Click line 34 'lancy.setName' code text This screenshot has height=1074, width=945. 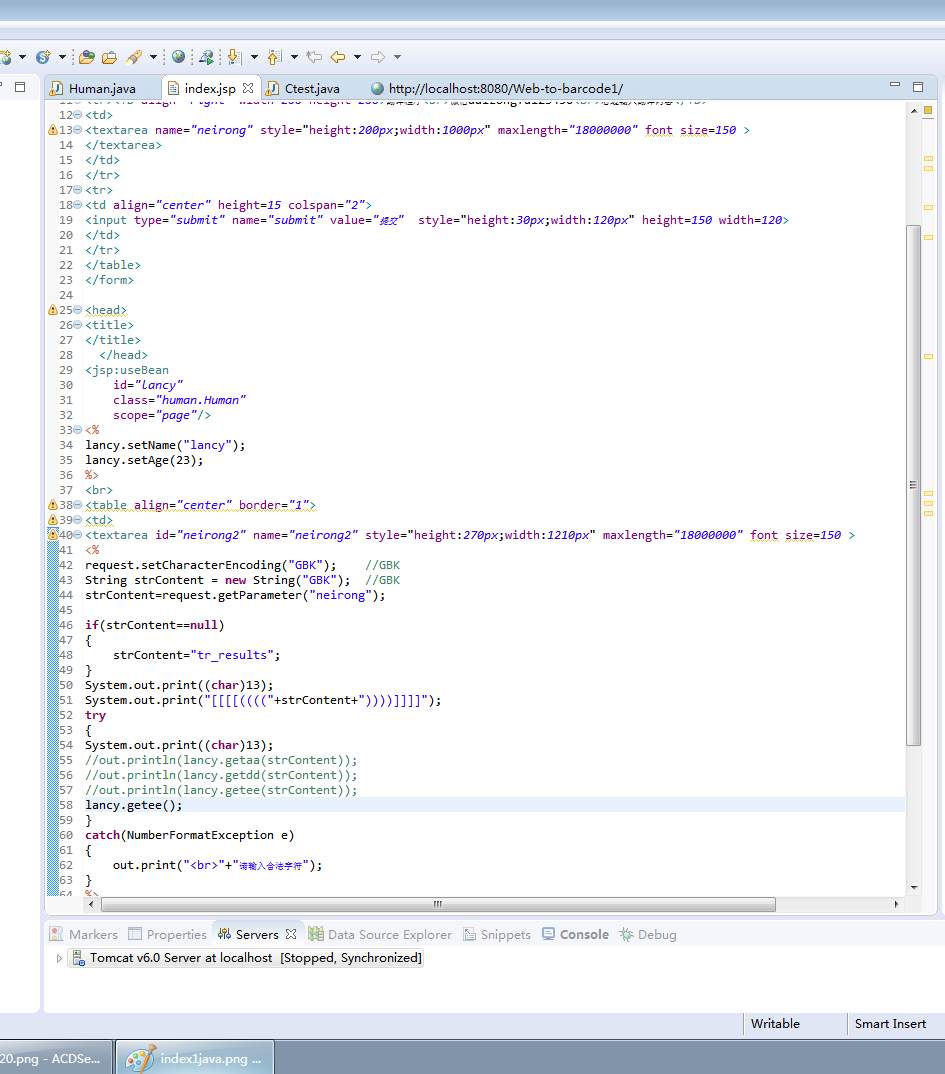tap(165, 445)
